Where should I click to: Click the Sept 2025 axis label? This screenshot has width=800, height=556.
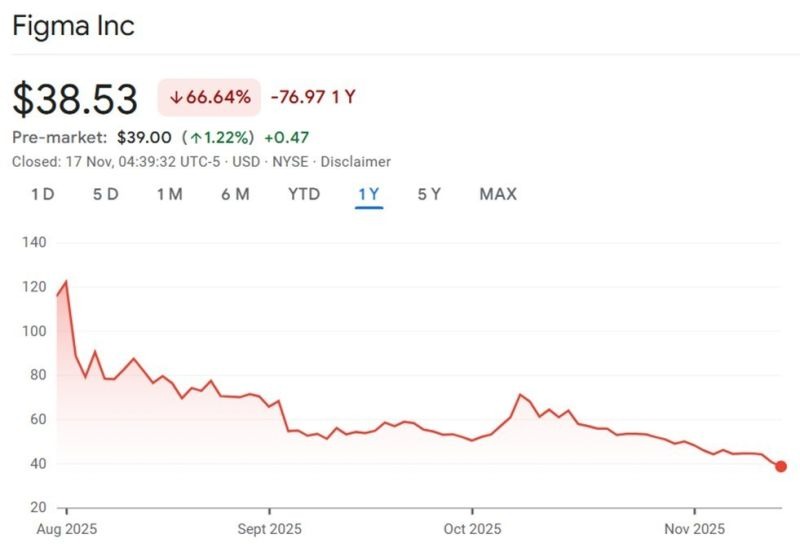(x=268, y=527)
